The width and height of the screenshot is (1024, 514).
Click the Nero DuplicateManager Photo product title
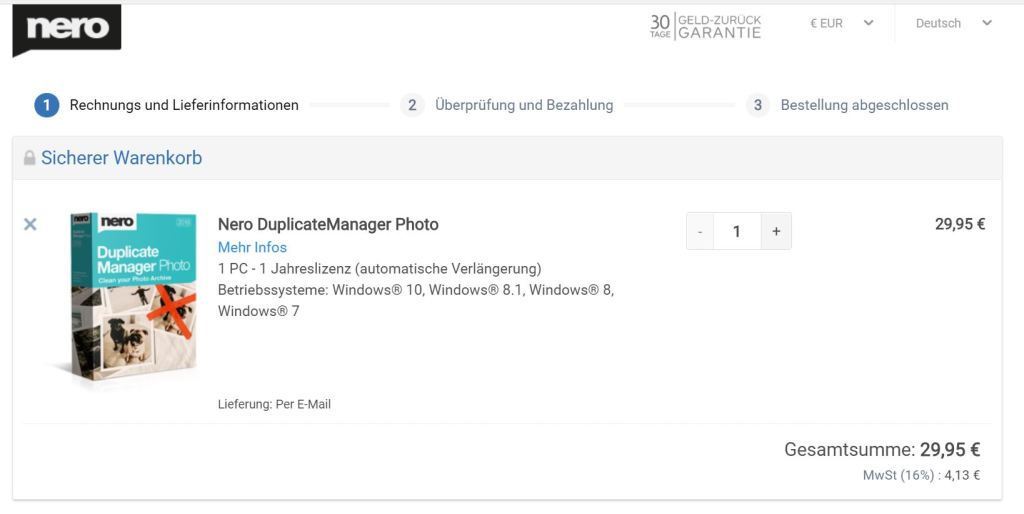coord(328,224)
